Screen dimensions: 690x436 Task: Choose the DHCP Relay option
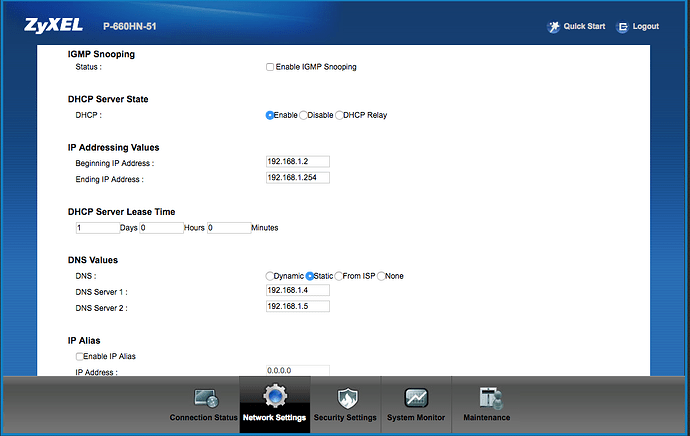(x=339, y=115)
